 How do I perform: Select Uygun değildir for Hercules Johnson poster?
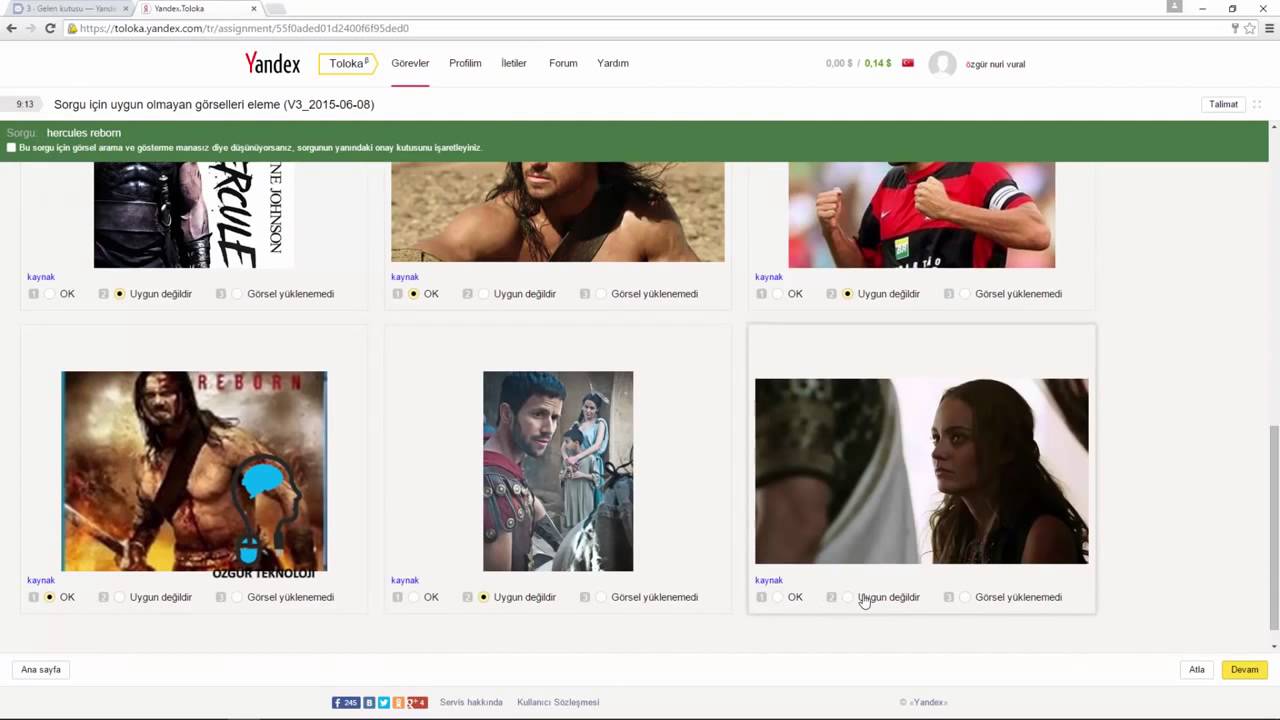[x=119, y=294]
